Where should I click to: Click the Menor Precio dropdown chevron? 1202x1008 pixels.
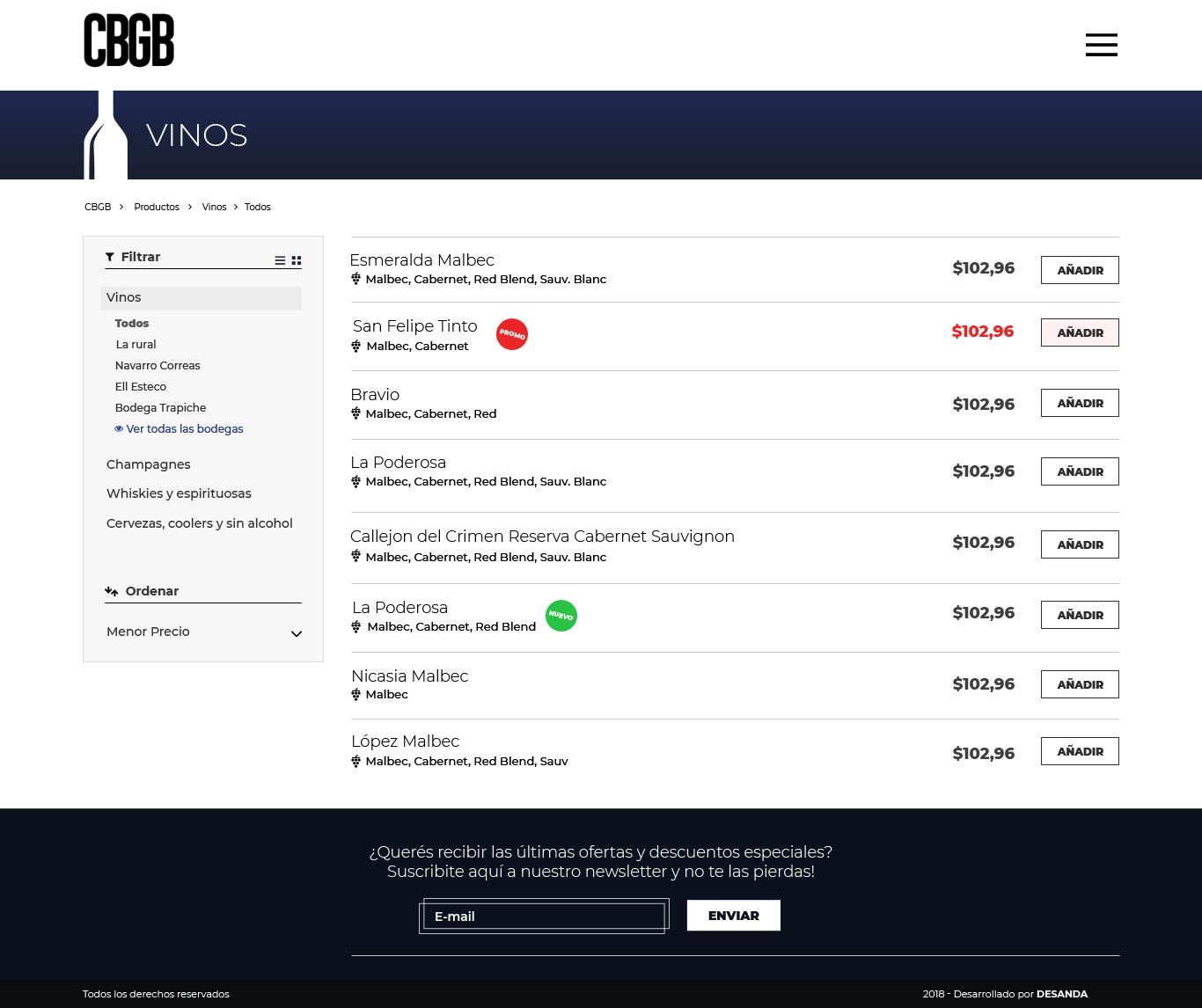point(297,633)
